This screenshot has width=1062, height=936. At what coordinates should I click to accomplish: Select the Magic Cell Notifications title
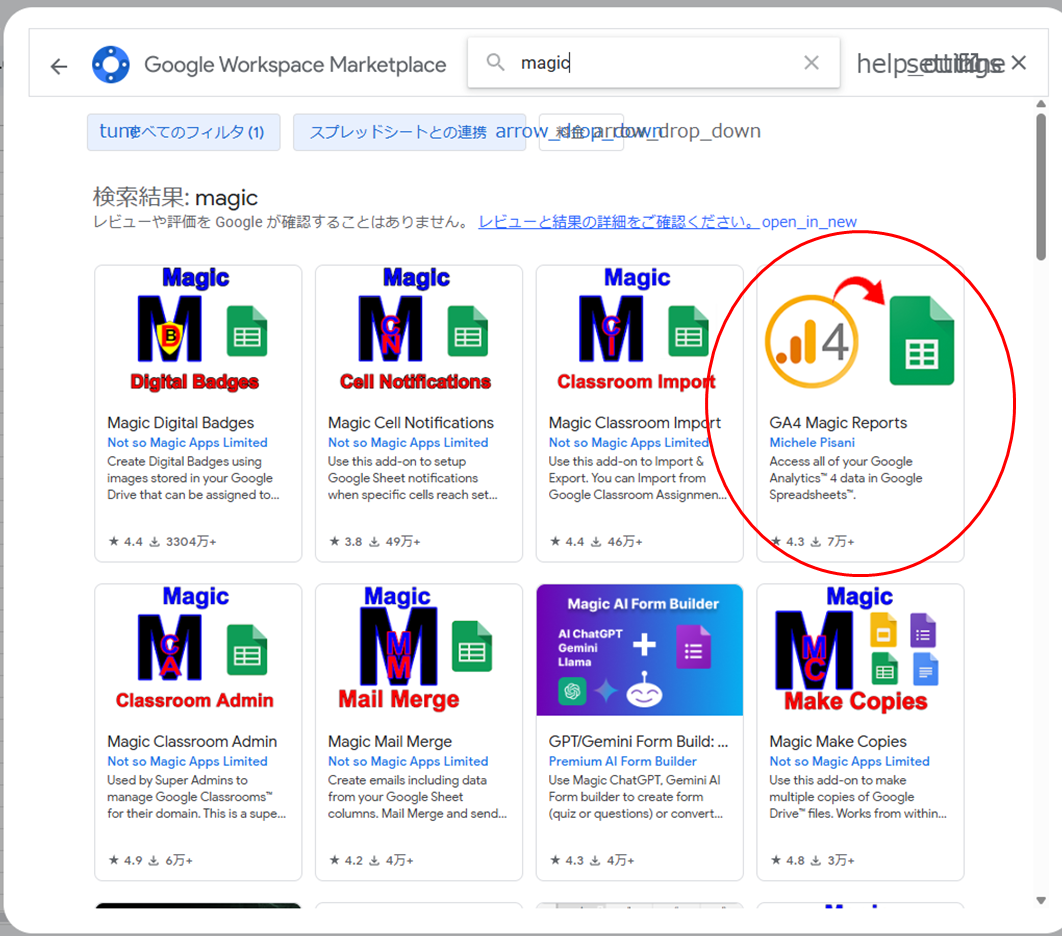[x=410, y=423]
